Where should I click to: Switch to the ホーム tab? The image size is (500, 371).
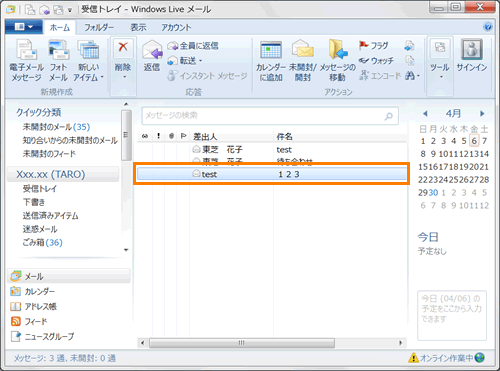(60, 27)
